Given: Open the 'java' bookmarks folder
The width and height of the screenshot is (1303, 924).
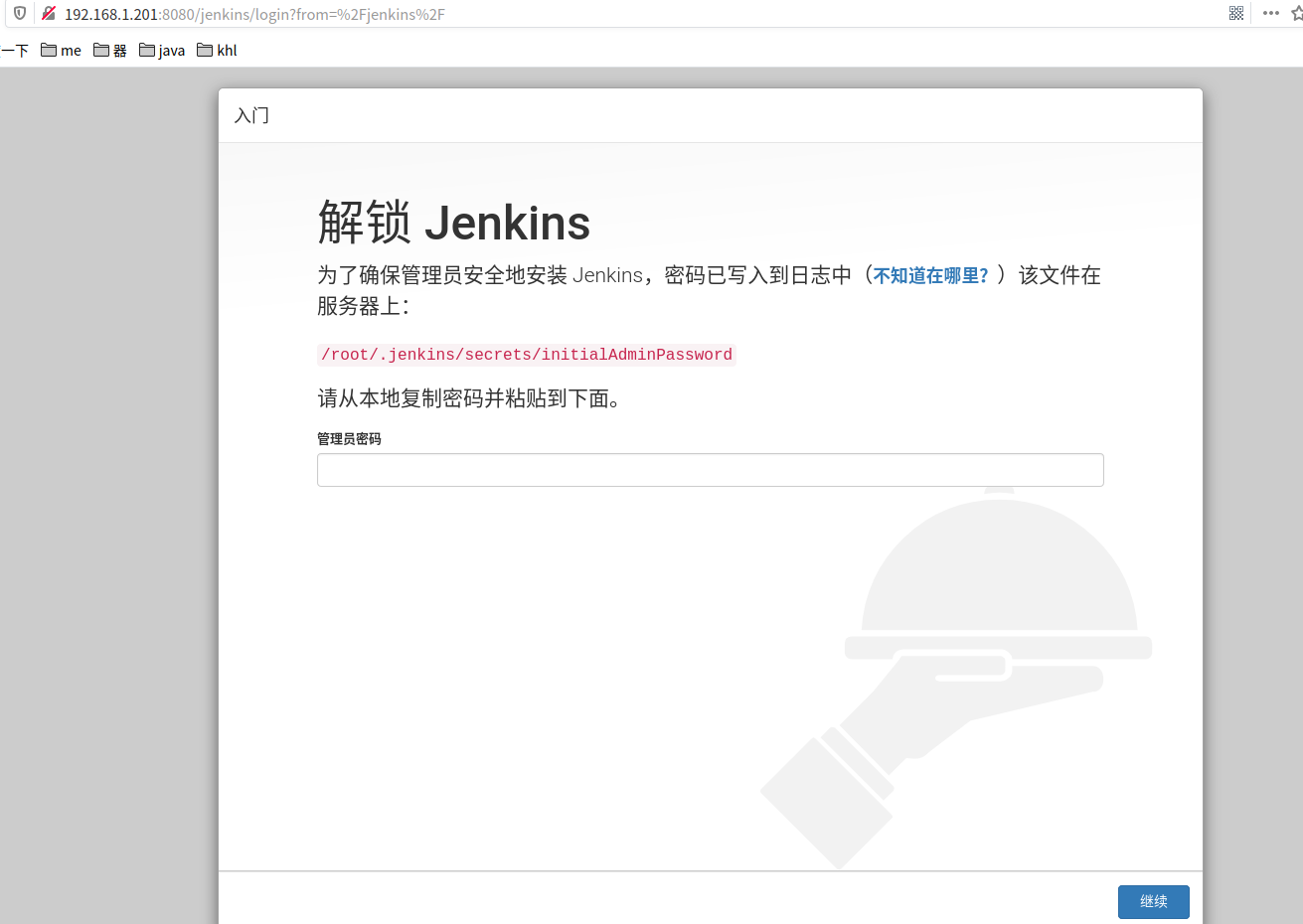Looking at the screenshot, I should click(x=162, y=50).
